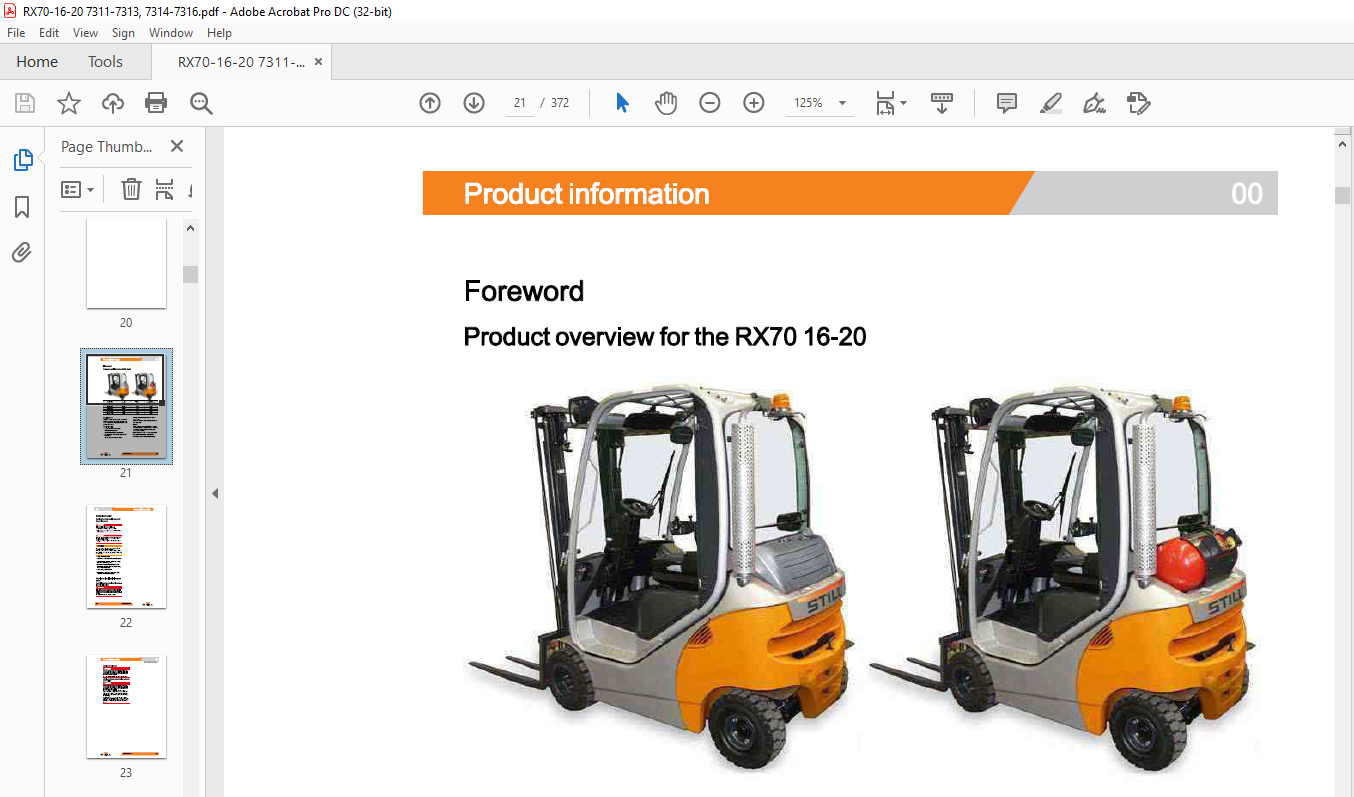Close the Page Thumbnails panel
Viewport: 1354px width, 797px height.
coord(177,146)
